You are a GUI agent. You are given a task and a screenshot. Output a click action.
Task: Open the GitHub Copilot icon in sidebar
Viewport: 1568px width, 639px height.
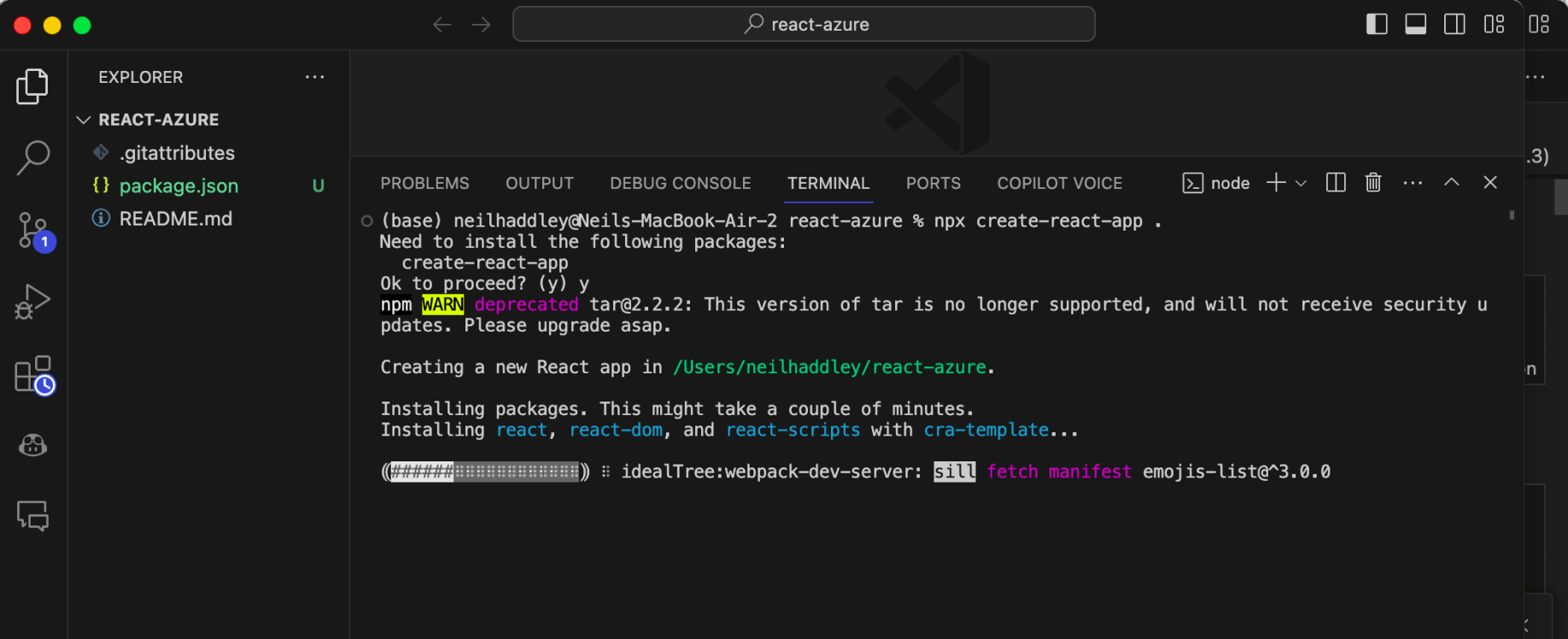click(32, 445)
